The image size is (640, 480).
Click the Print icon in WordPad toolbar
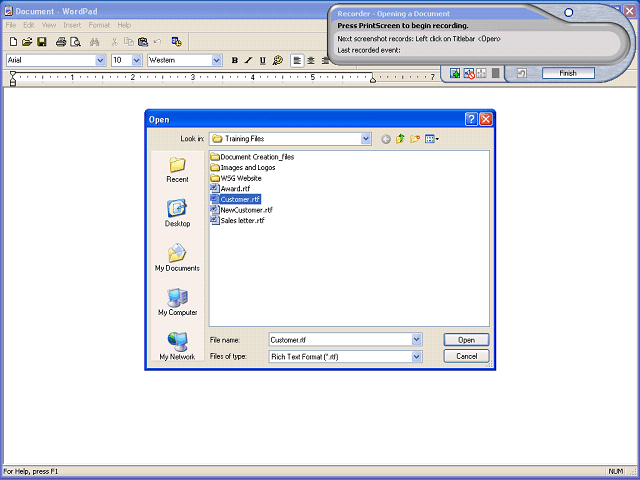61,42
